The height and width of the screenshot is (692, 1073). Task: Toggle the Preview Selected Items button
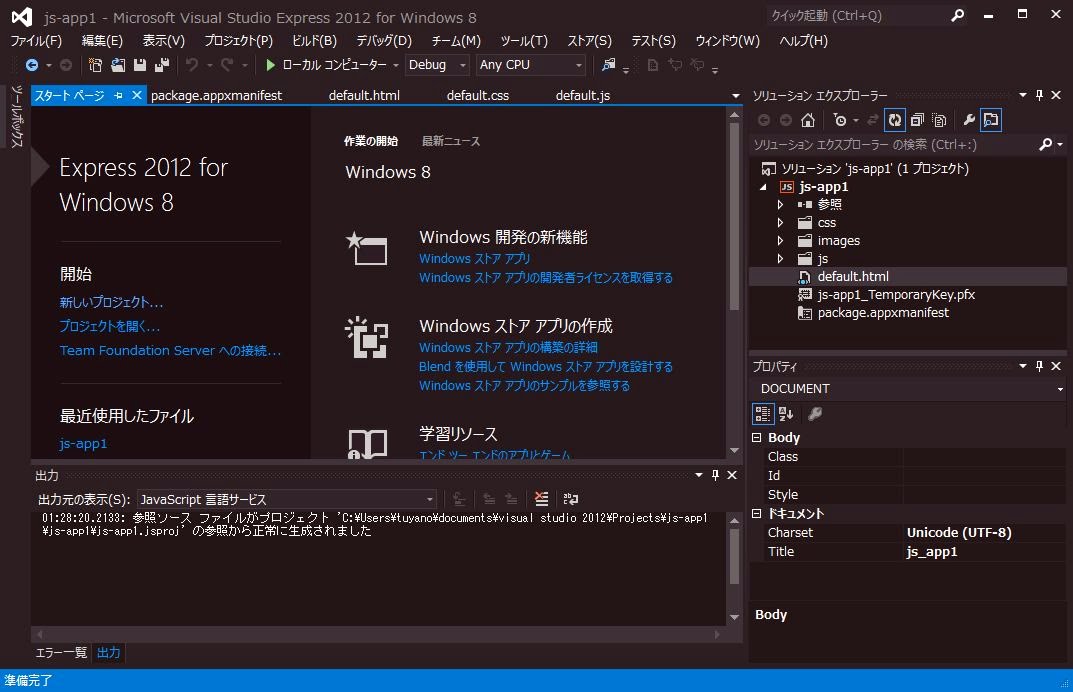point(990,120)
